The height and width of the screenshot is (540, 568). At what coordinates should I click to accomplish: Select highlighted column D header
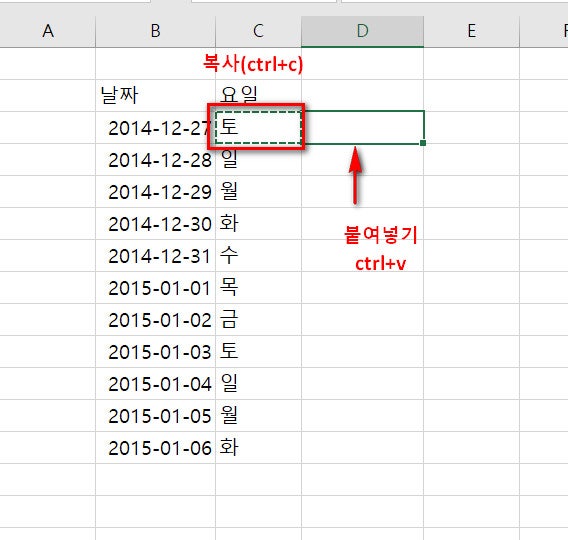363,31
